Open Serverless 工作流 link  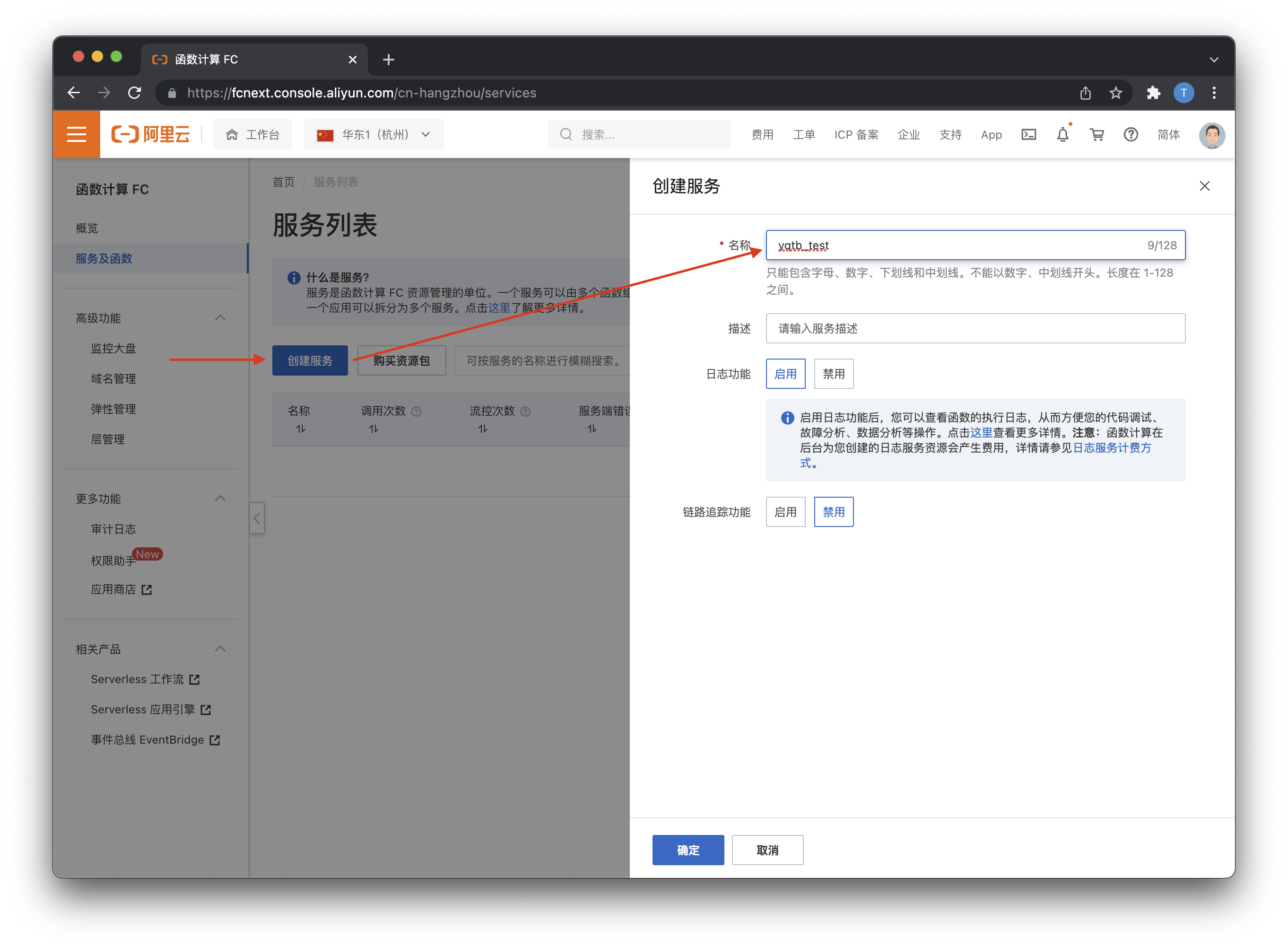point(145,679)
